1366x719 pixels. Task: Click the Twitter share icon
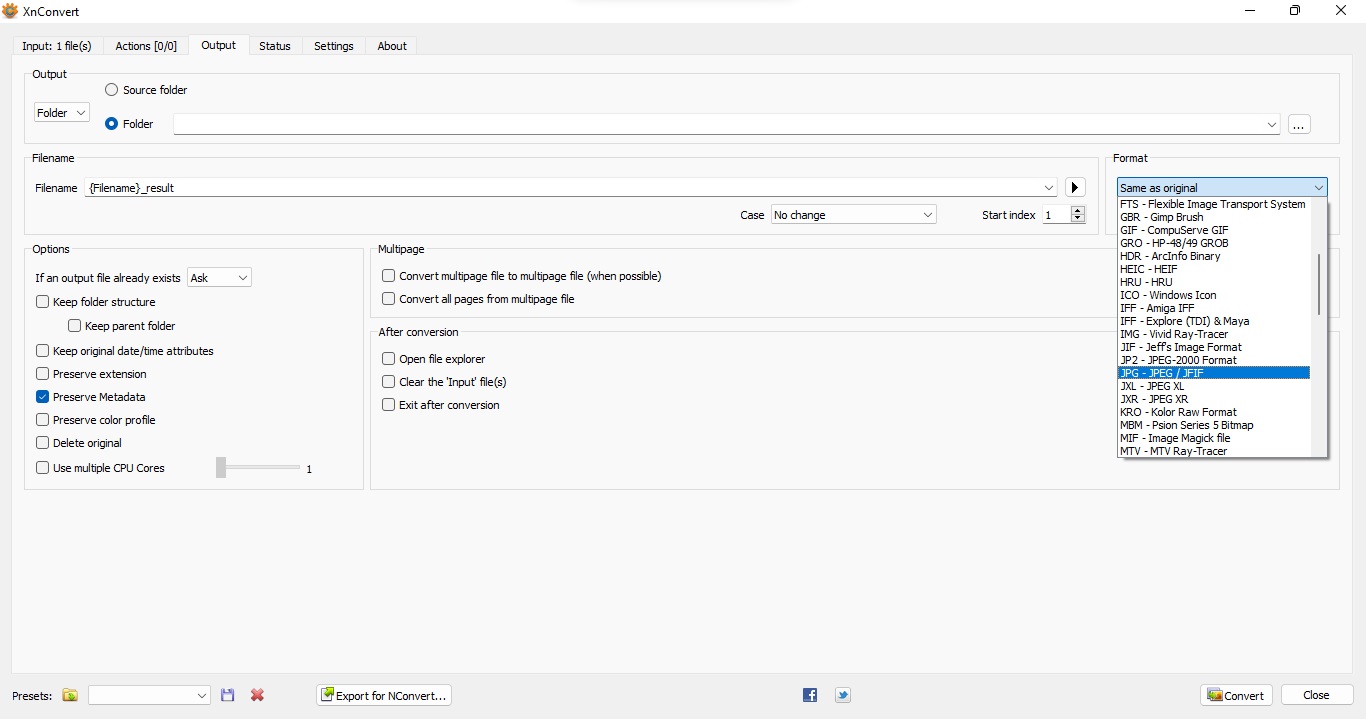843,695
